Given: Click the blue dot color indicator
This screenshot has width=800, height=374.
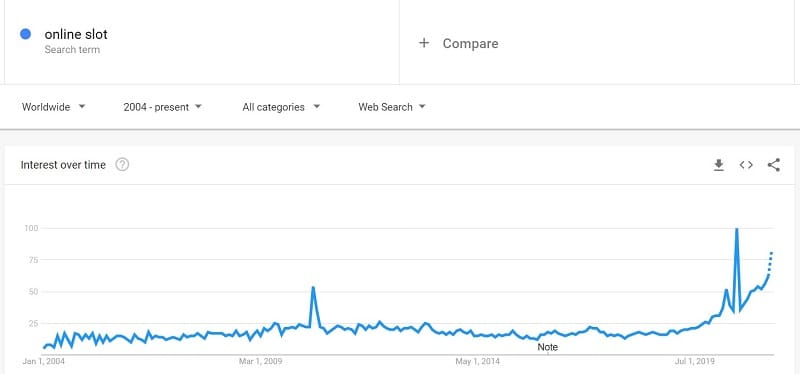Looking at the screenshot, I should coord(25,34).
